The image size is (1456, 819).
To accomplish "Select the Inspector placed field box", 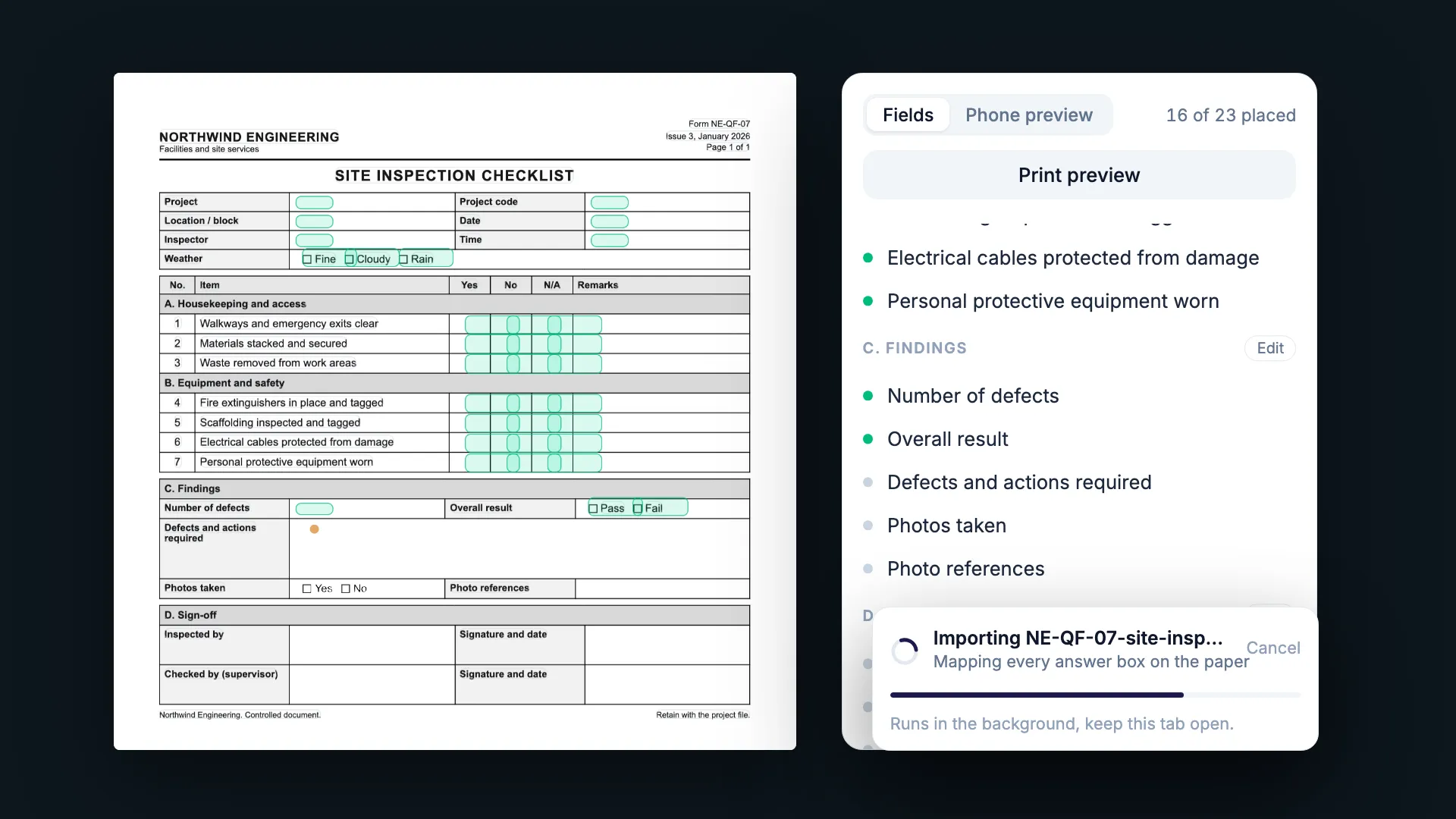I will [314, 240].
